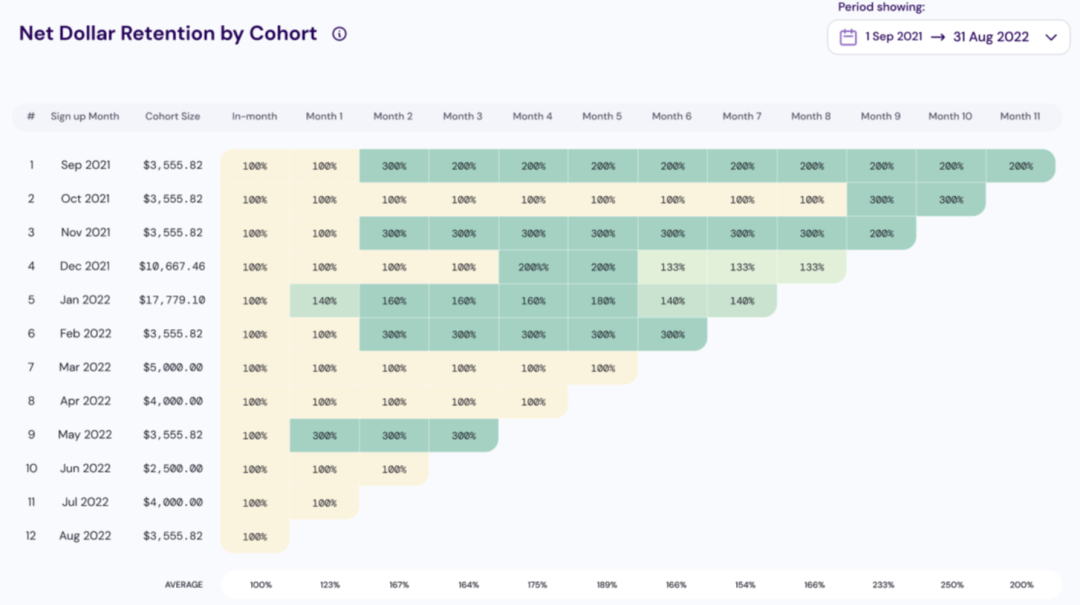Expand the period date range dropdown chevron

(x=1051, y=37)
